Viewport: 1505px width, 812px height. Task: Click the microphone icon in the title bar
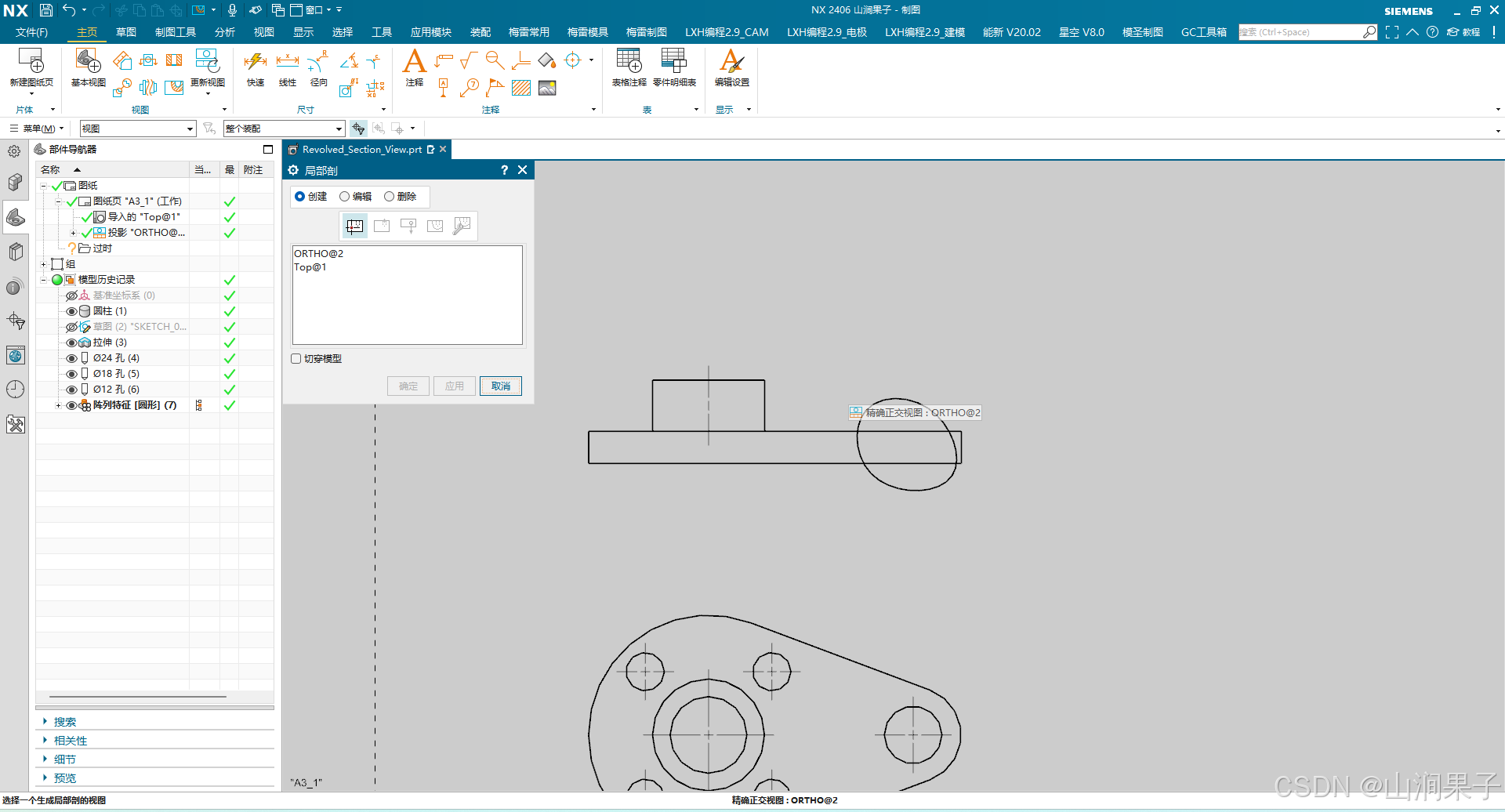point(232,10)
